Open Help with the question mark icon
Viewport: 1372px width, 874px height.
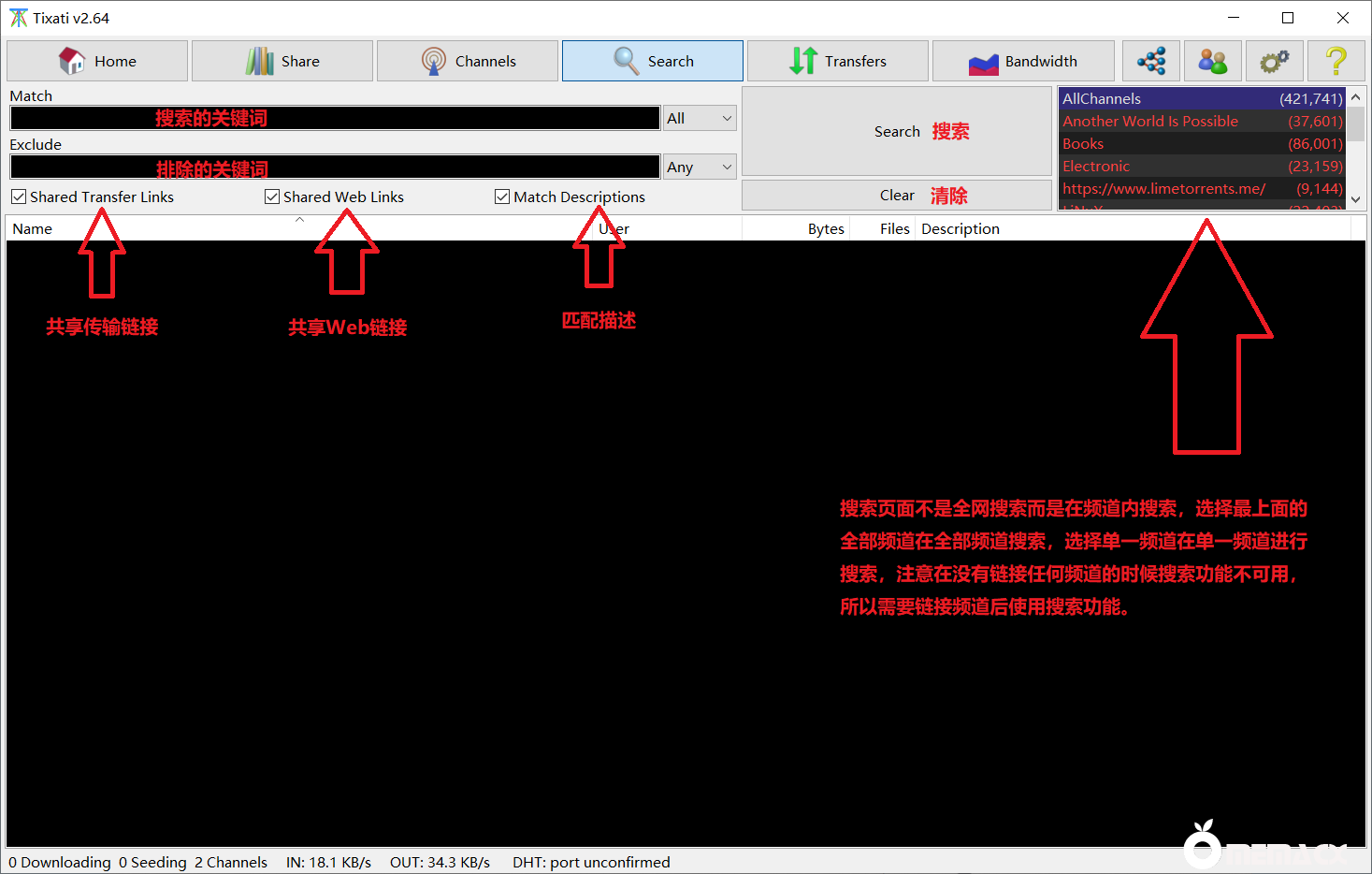(x=1336, y=61)
